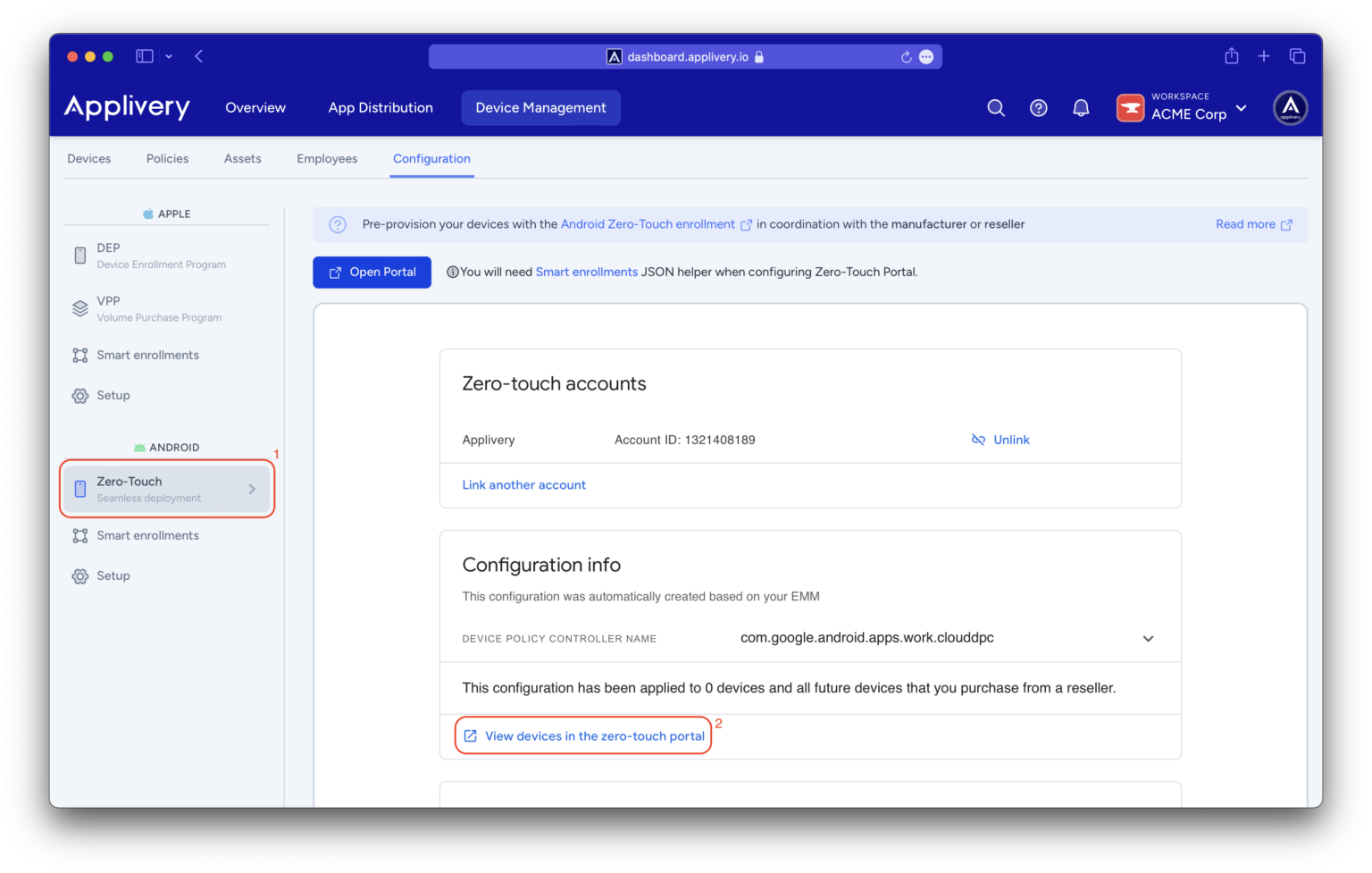Expand the workspace switcher chevron
Image resolution: width=1372 pixels, height=873 pixels.
[1242, 109]
